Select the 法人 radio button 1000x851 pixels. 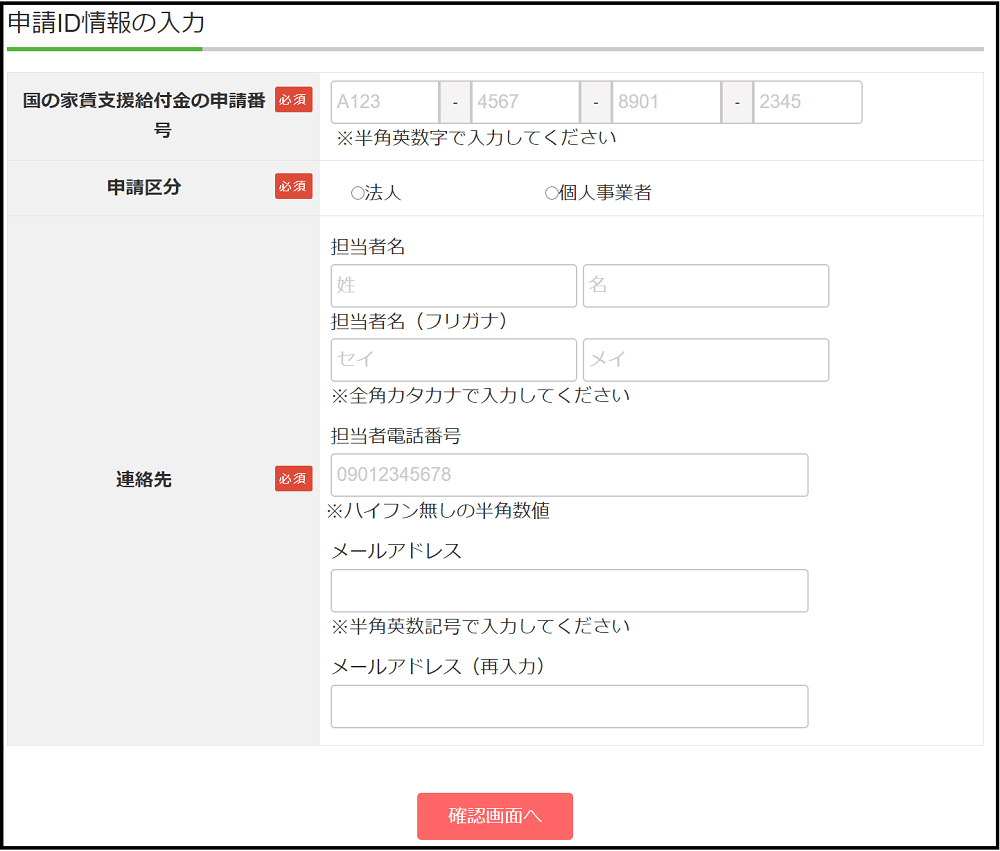(357, 193)
